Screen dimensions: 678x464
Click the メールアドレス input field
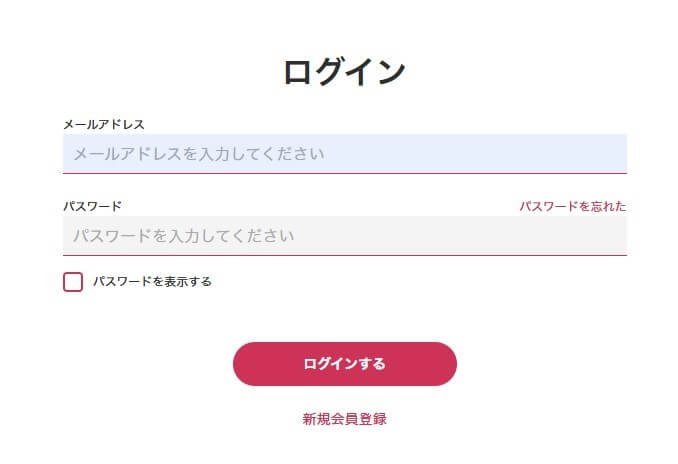click(344, 154)
